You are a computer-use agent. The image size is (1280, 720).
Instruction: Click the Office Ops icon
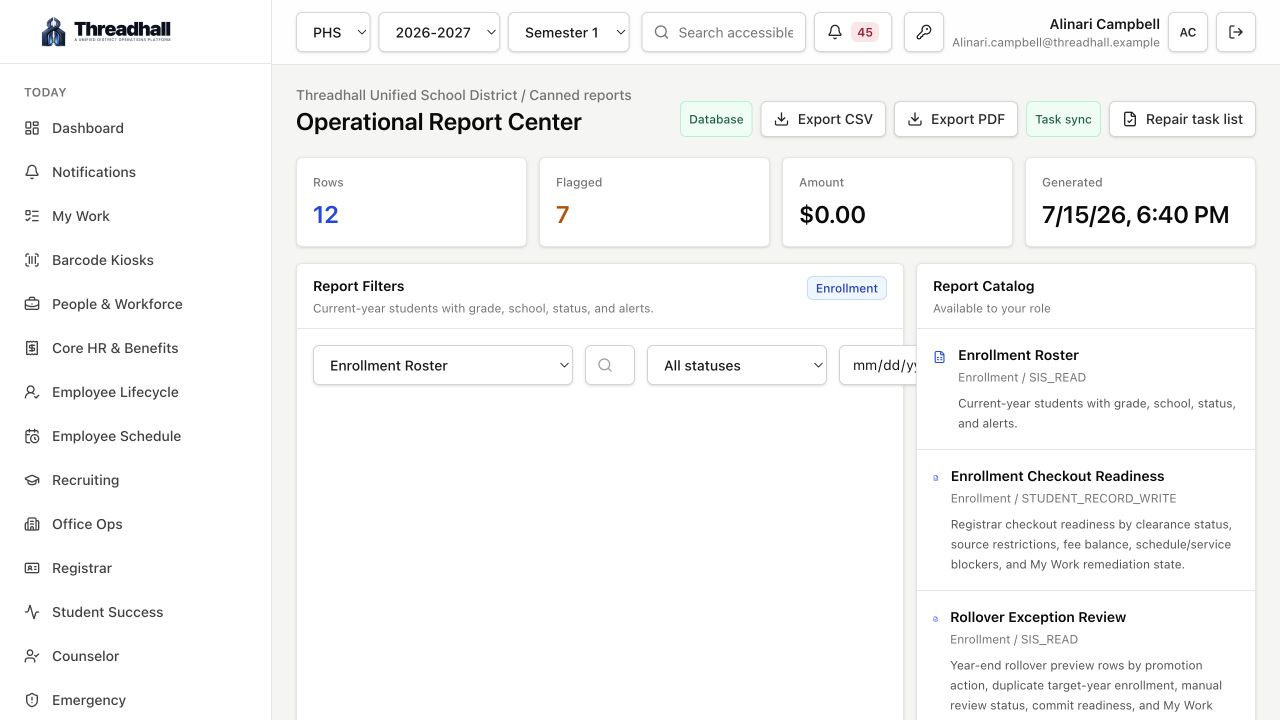[x=32, y=524]
